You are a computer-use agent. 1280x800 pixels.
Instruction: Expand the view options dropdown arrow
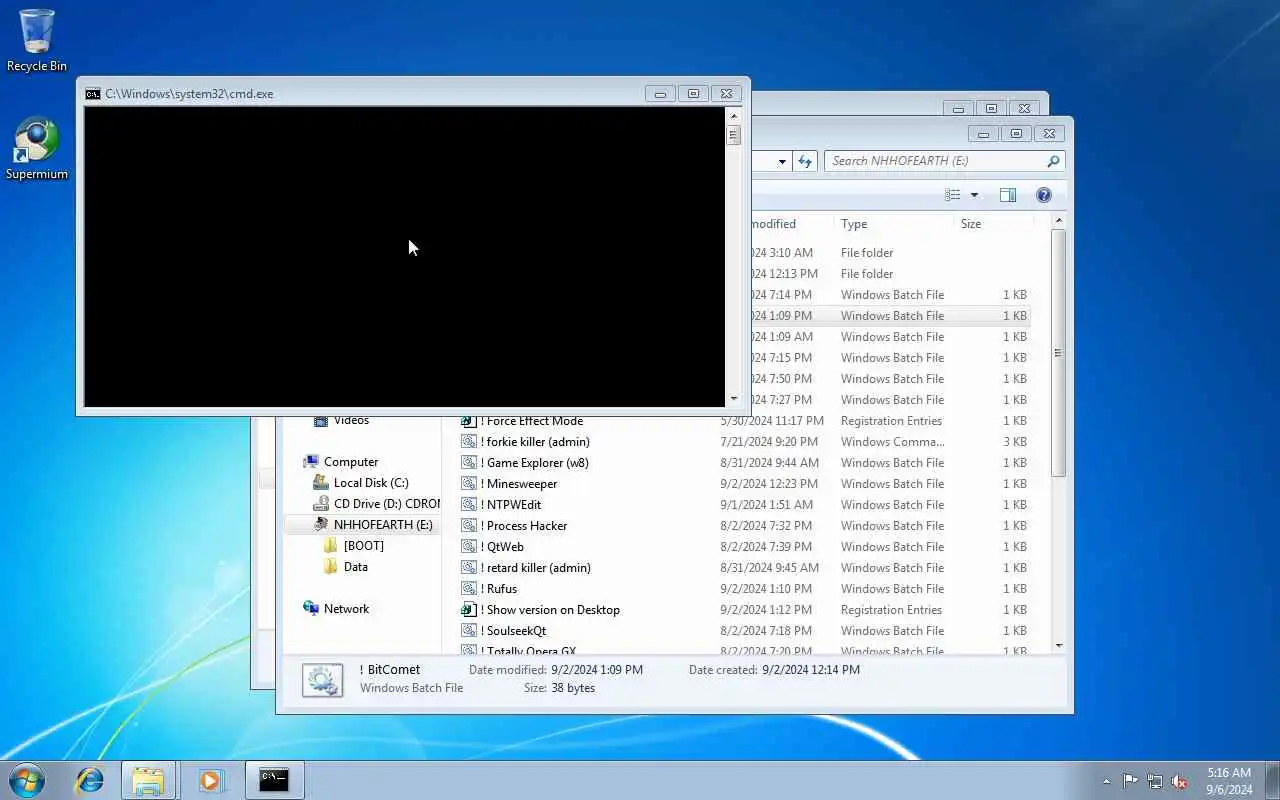[974, 195]
